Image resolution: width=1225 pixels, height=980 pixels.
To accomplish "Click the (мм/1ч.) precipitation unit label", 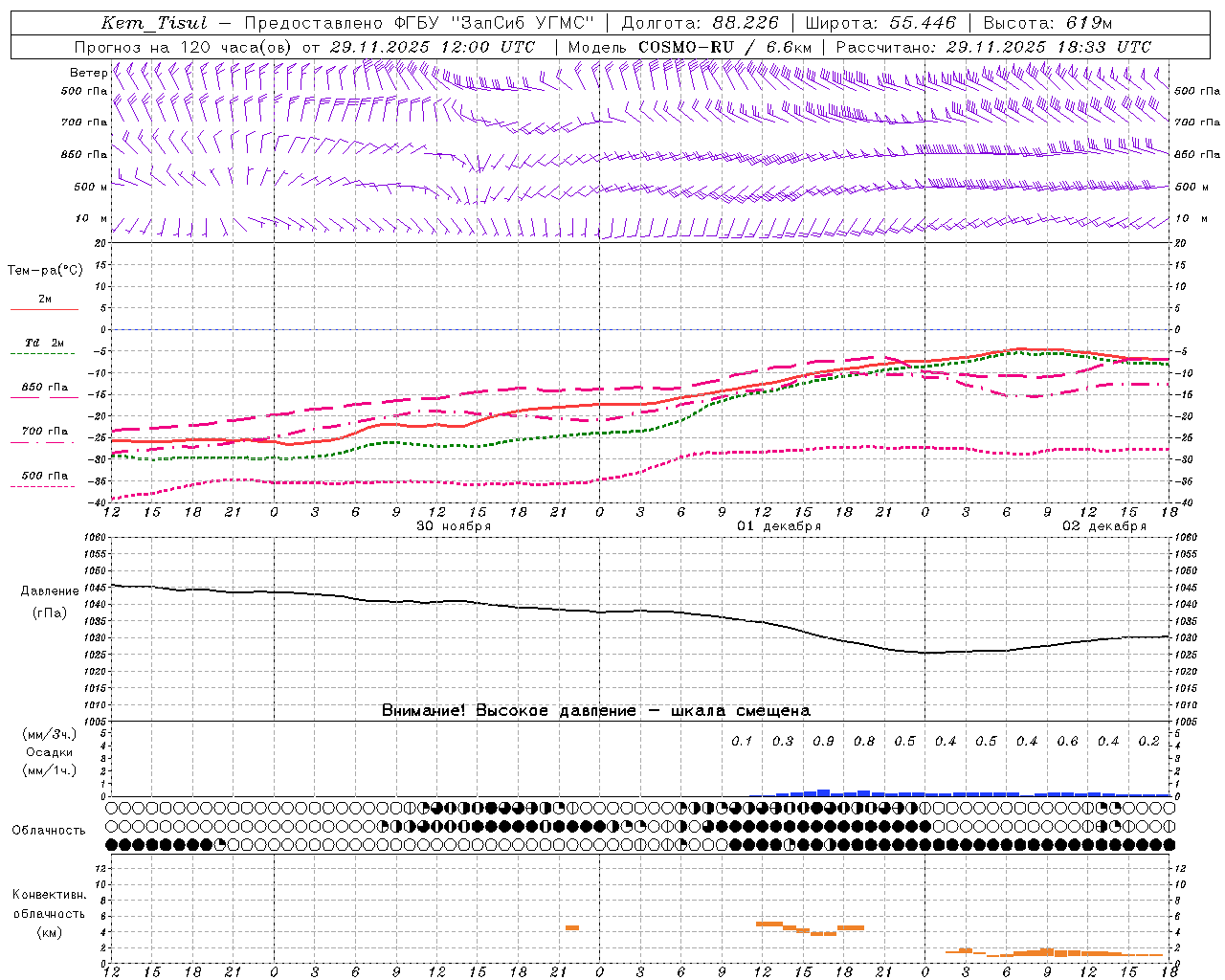I will (49, 770).
